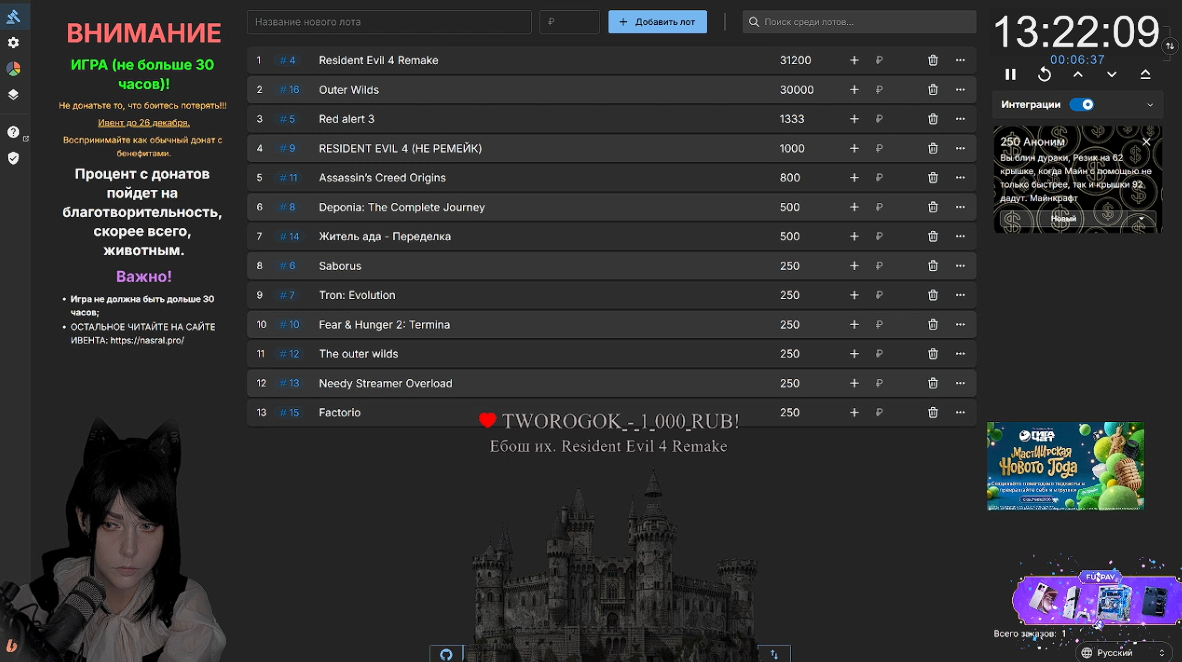Viewport: 1182px width, 662px height.
Task: Select the Outer Wilds lot name
Action: click(x=349, y=90)
